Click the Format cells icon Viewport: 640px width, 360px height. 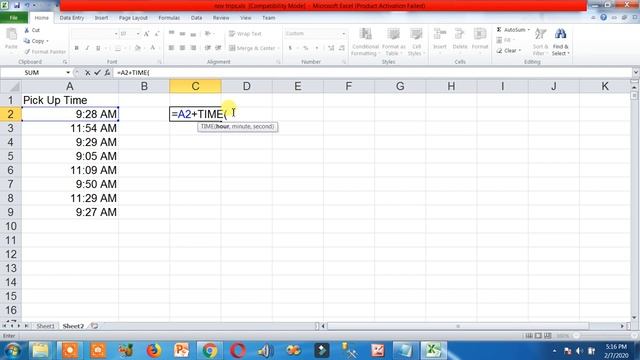(480, 34)
